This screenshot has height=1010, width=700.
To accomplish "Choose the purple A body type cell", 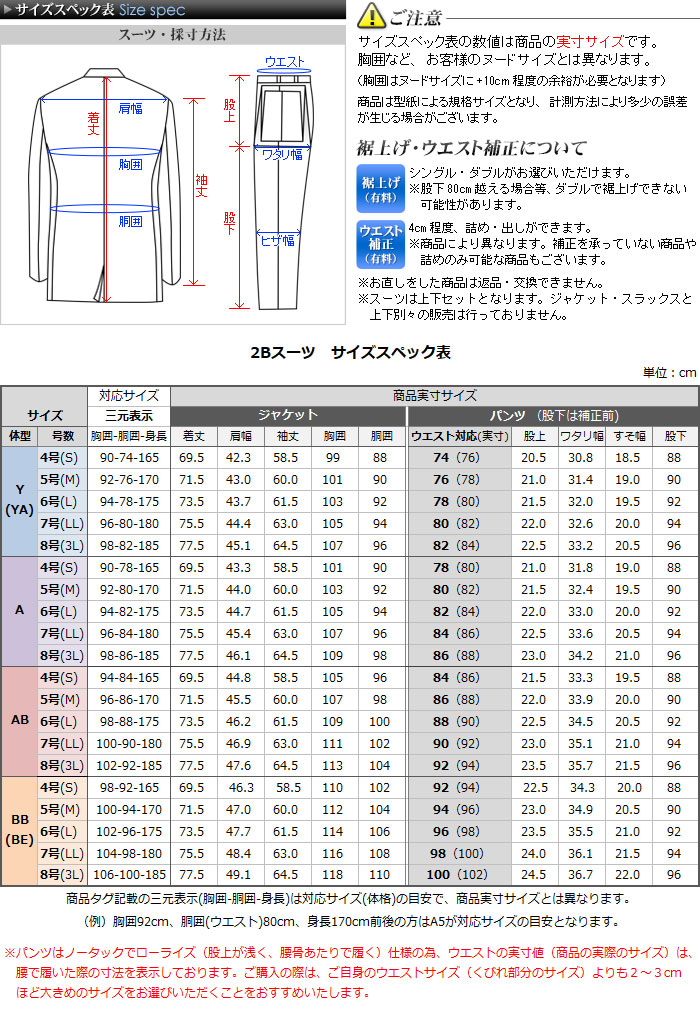I will [x=19, y=611].
